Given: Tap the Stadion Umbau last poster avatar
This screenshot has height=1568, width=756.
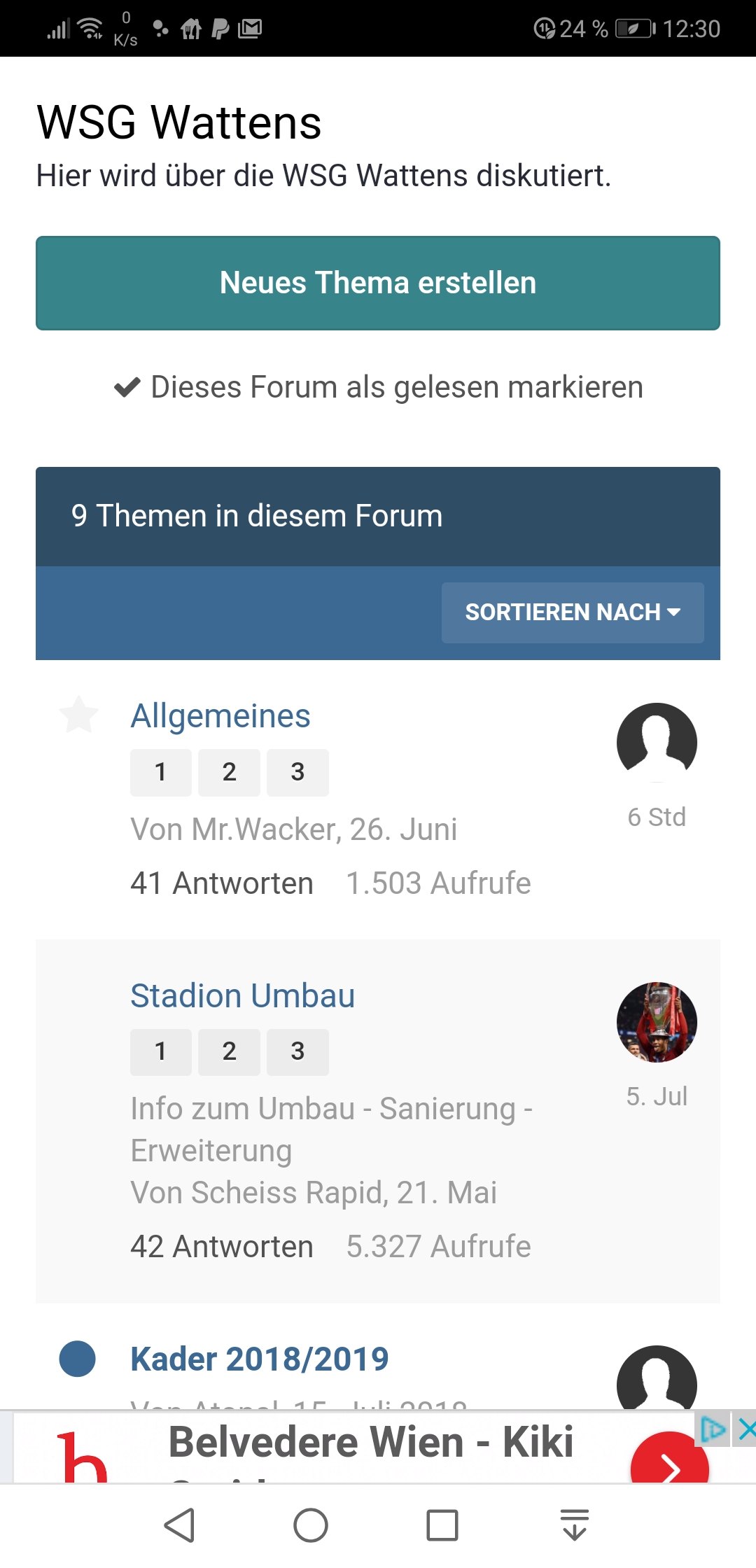Looking at the screenshot, I should (x=657, y=1022).
